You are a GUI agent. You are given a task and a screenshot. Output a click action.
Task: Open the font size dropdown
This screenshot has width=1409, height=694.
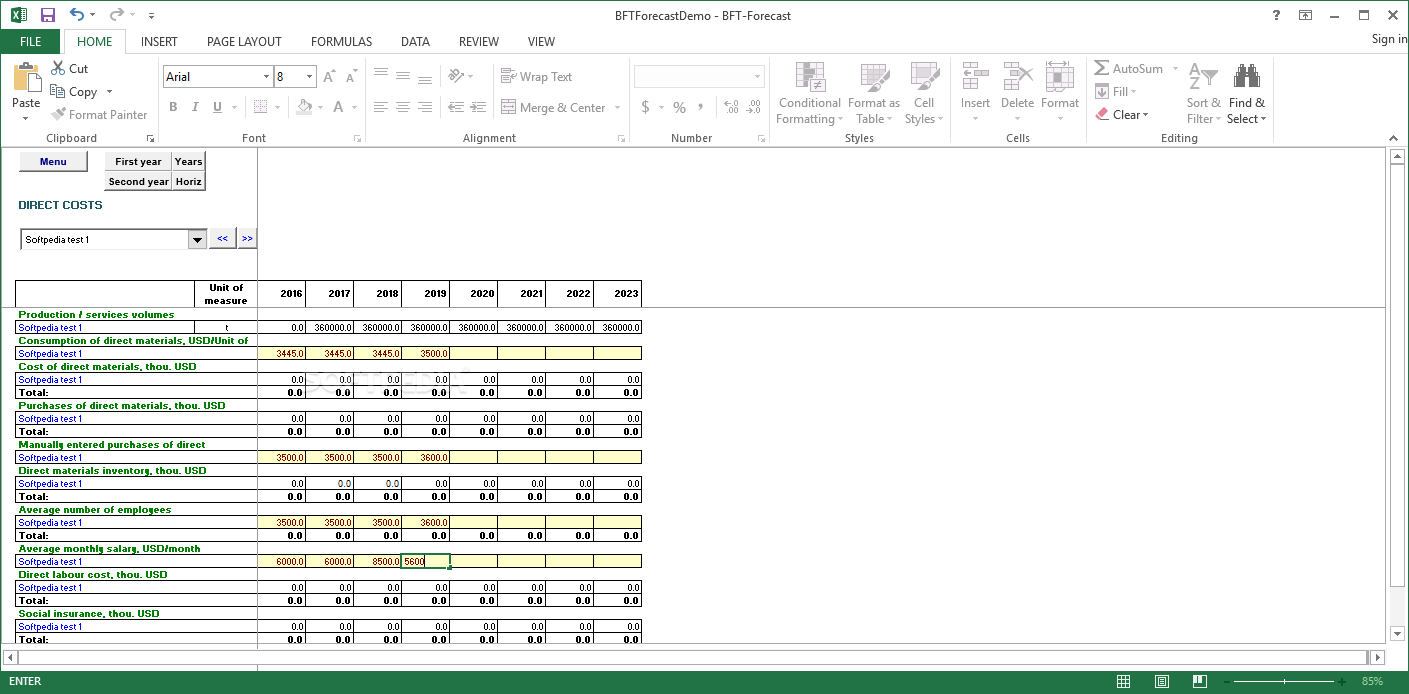tap(310, 77)
